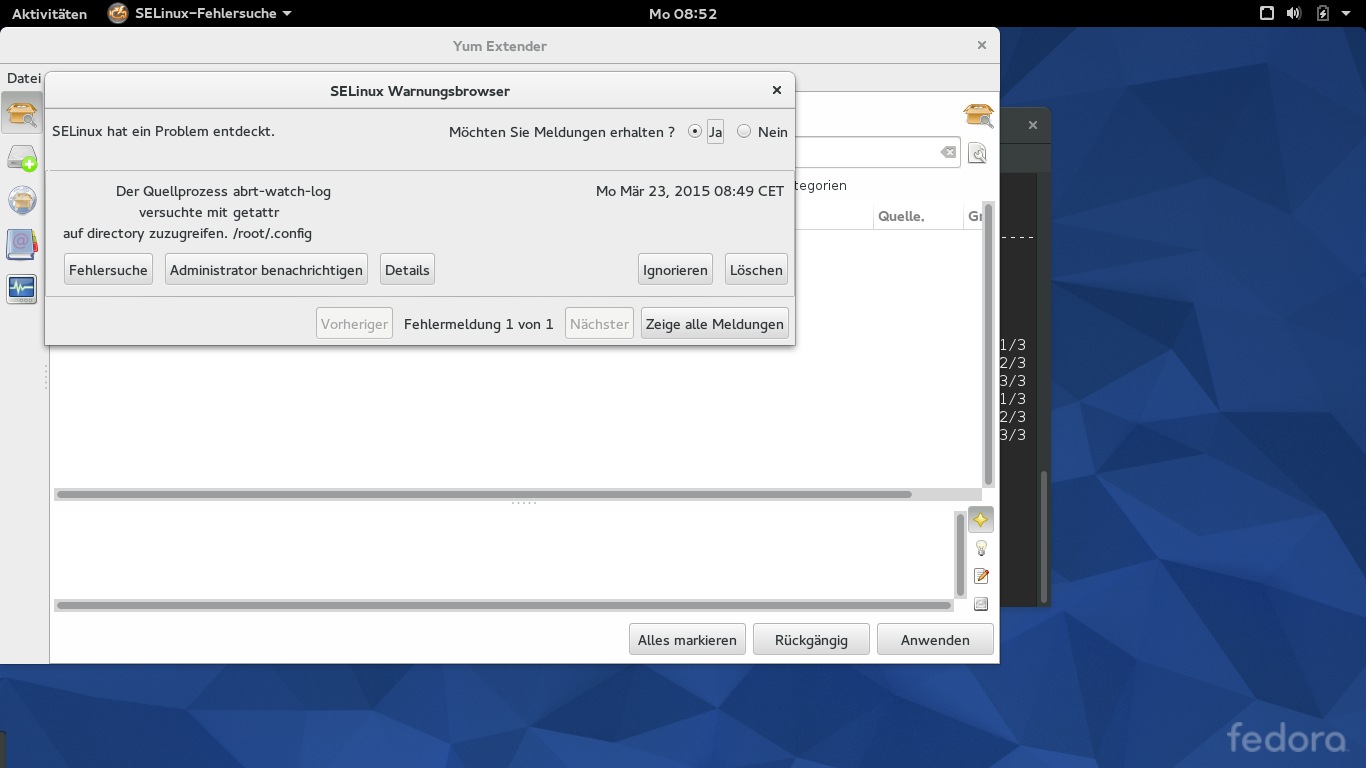Click the Löschen button
Screen dimensions: 1366x768
click(x=756, y=270)
